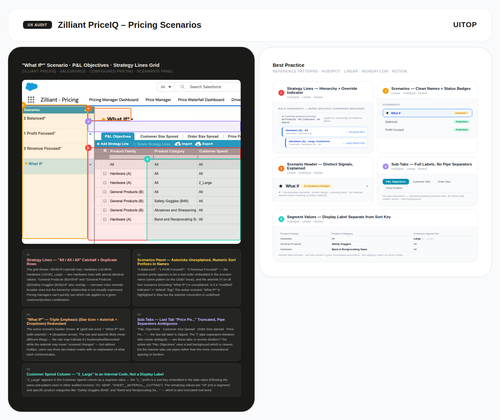Viewport: 500px width, 420px height.
Task: Switch to Order Size Spread sub-tab
Action: point(203,136)
